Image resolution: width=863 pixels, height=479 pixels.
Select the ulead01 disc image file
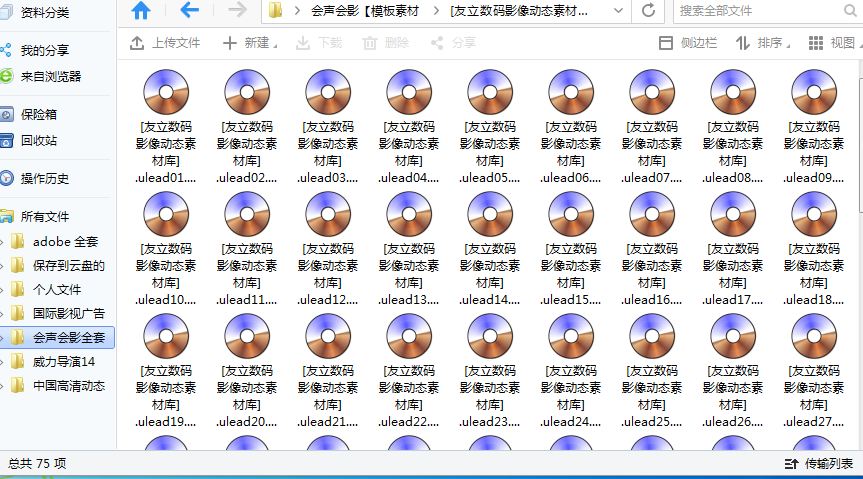166,126
